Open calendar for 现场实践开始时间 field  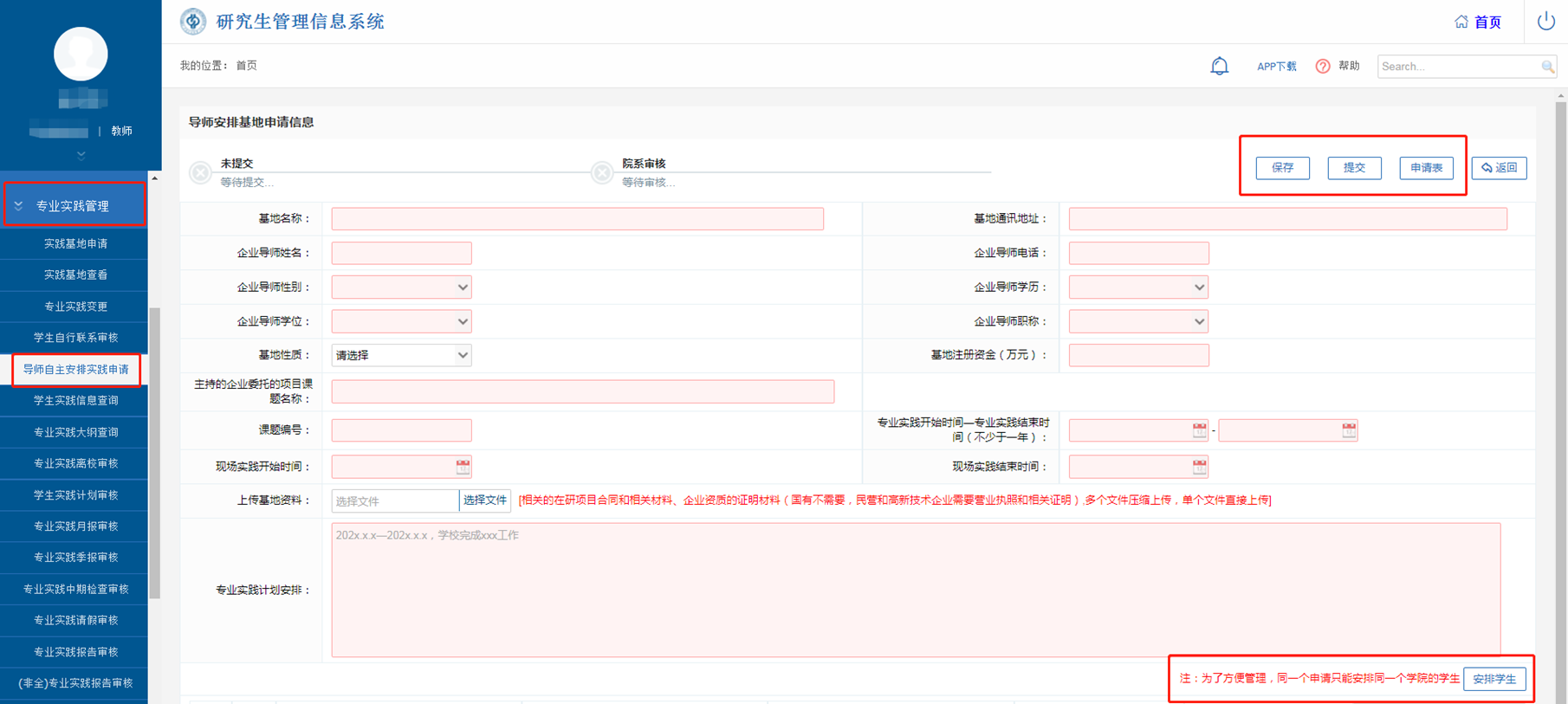(x=463, y=467)
